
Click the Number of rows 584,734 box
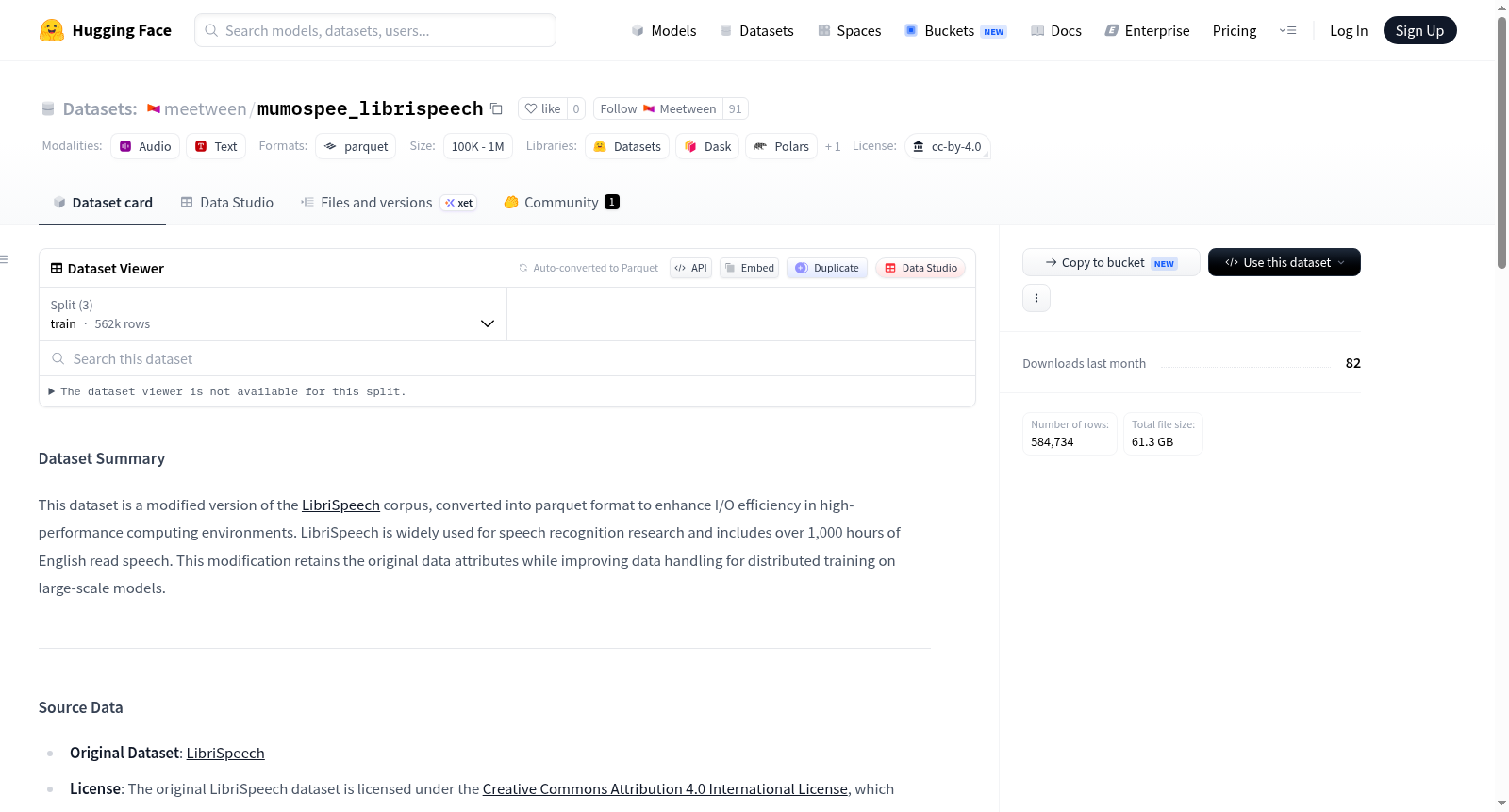[x=1070, y=434]
